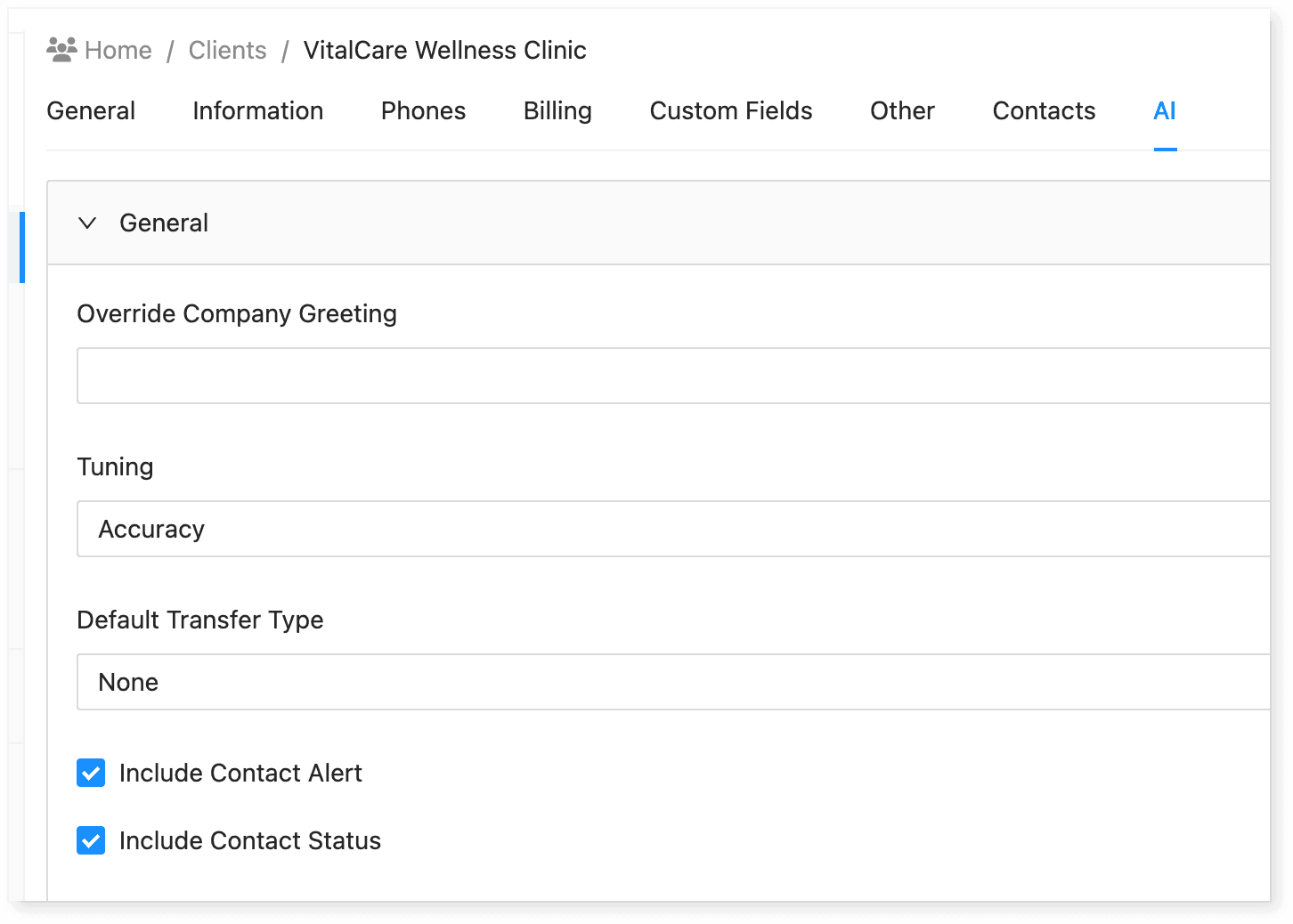Uncheck Include Contact Alert checkbox
Viewport: 1293px width, 924px height.
point(91,773)
